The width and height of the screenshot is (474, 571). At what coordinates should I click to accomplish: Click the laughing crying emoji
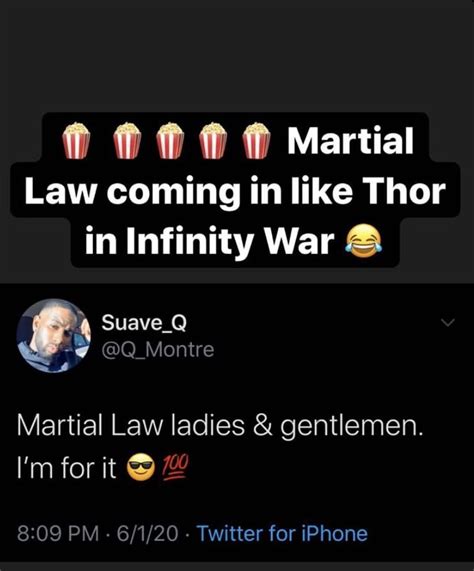[363, 243]
